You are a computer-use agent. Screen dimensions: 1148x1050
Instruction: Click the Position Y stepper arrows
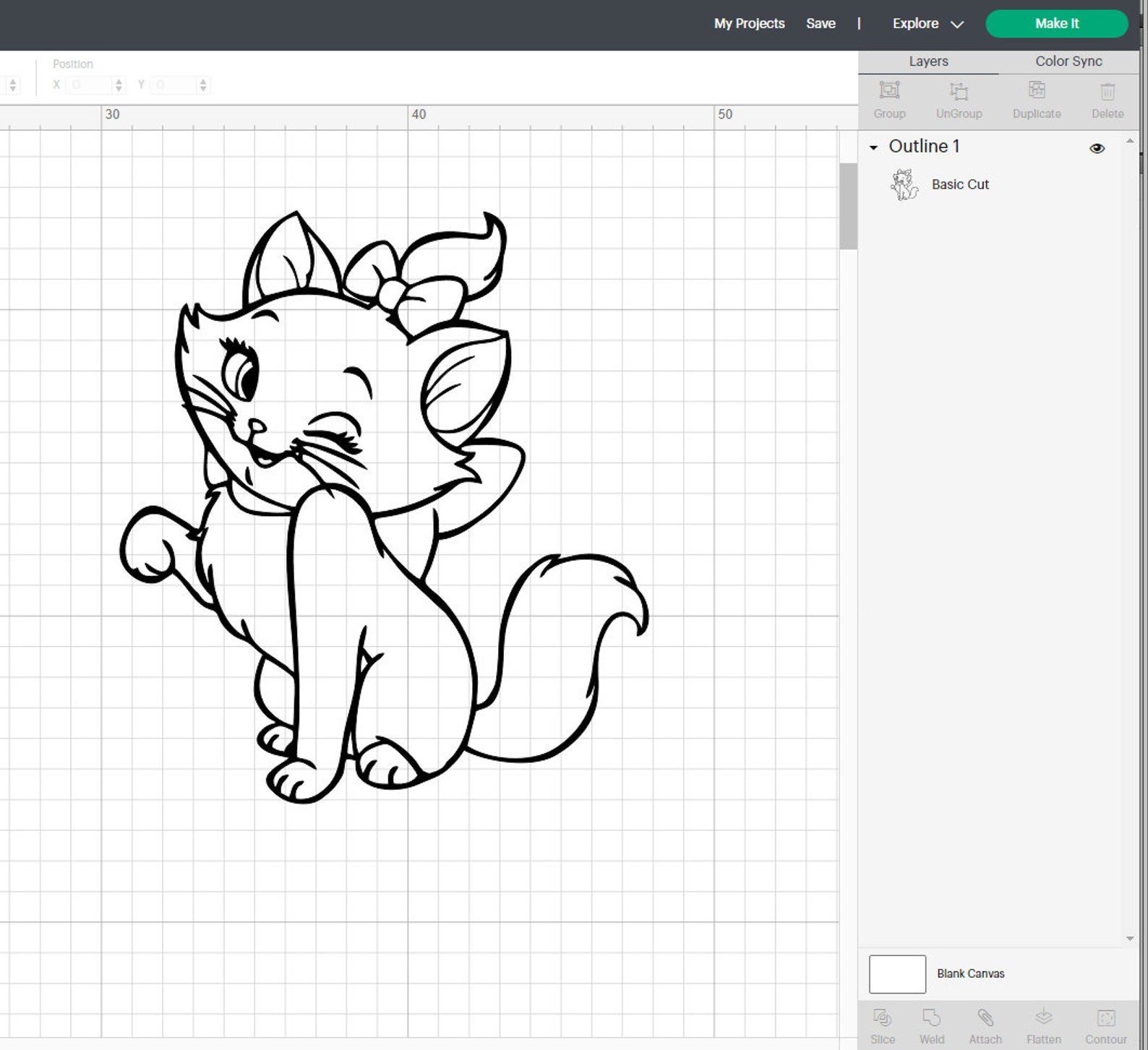coord(203,85)
